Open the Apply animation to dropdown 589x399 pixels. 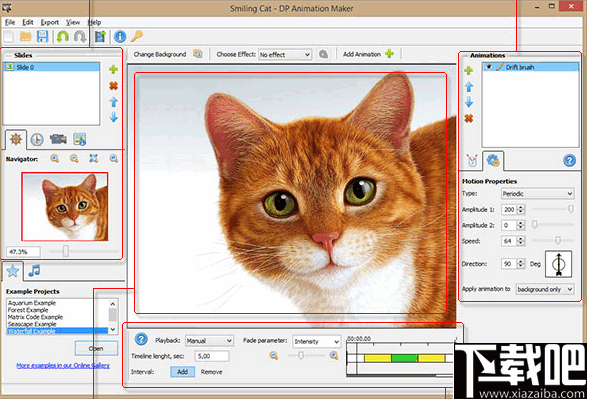tap(545, 289)
